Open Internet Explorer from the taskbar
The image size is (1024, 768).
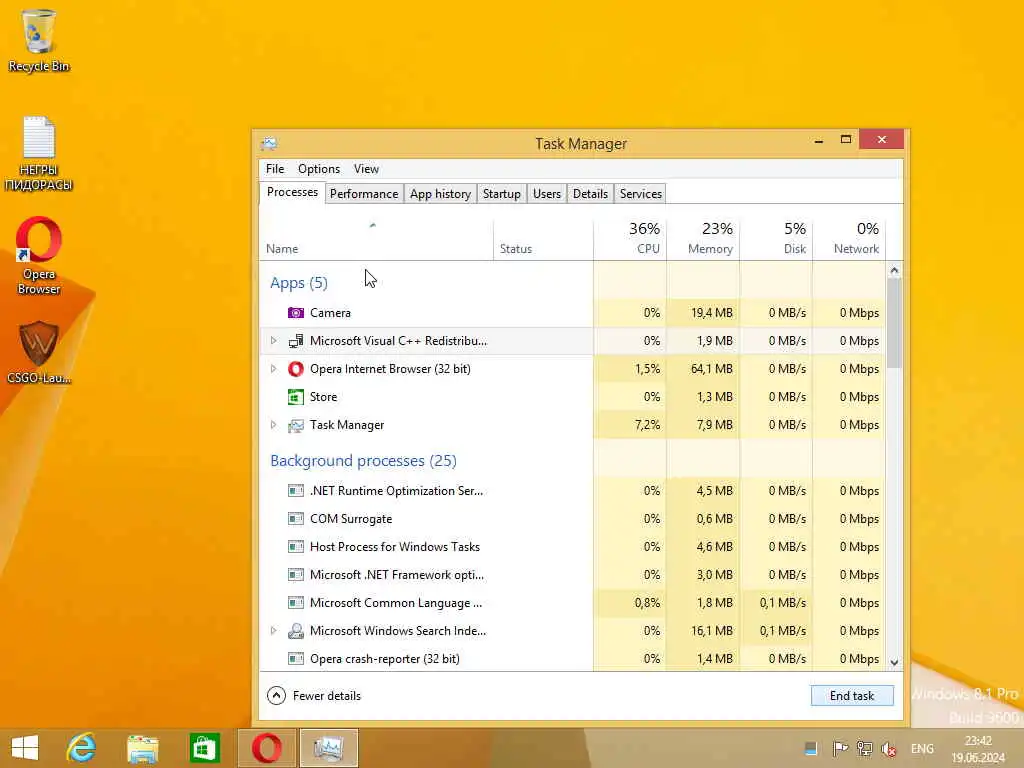(x=82, y=748)
